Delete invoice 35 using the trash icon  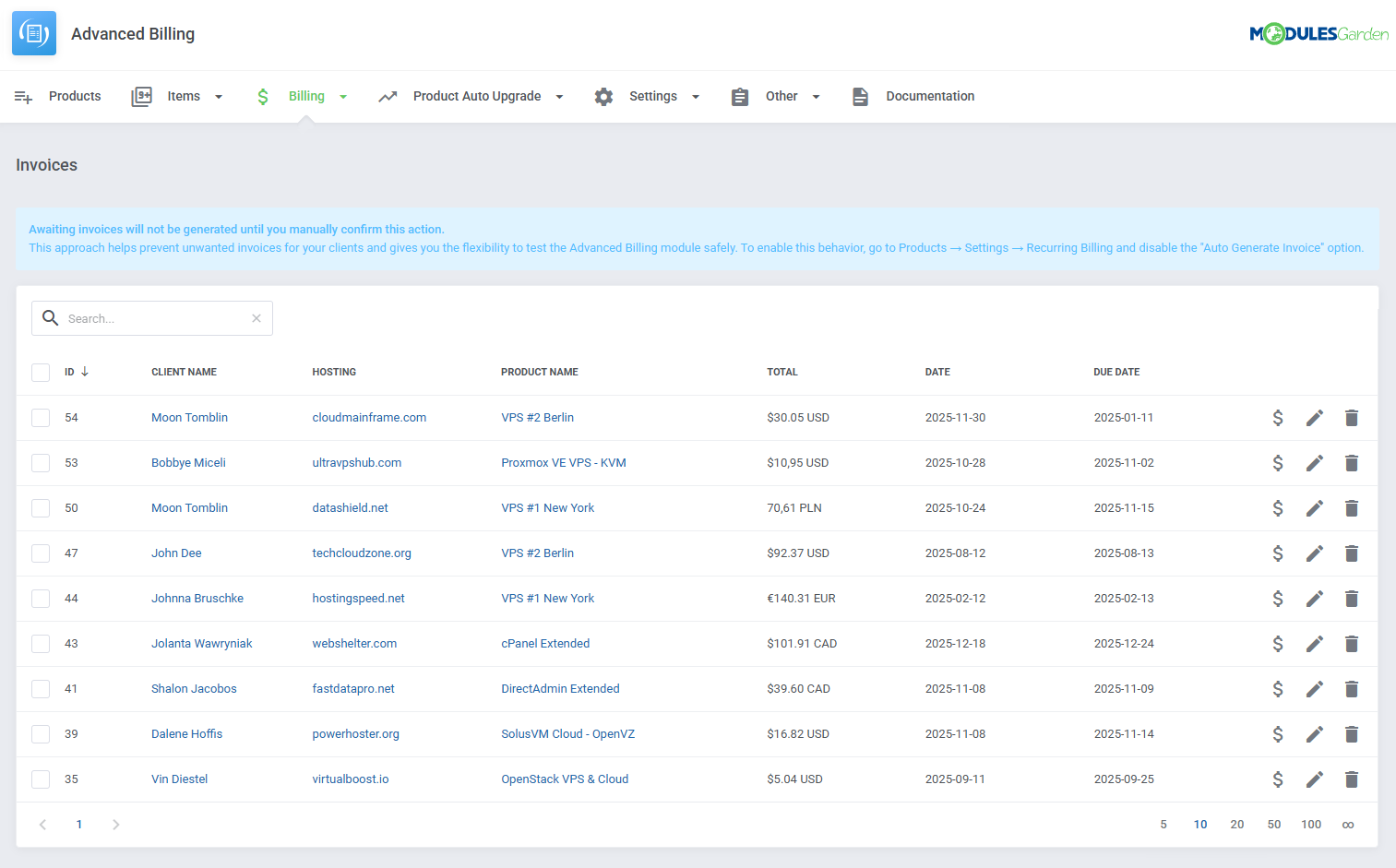(x=1352, y=779)
